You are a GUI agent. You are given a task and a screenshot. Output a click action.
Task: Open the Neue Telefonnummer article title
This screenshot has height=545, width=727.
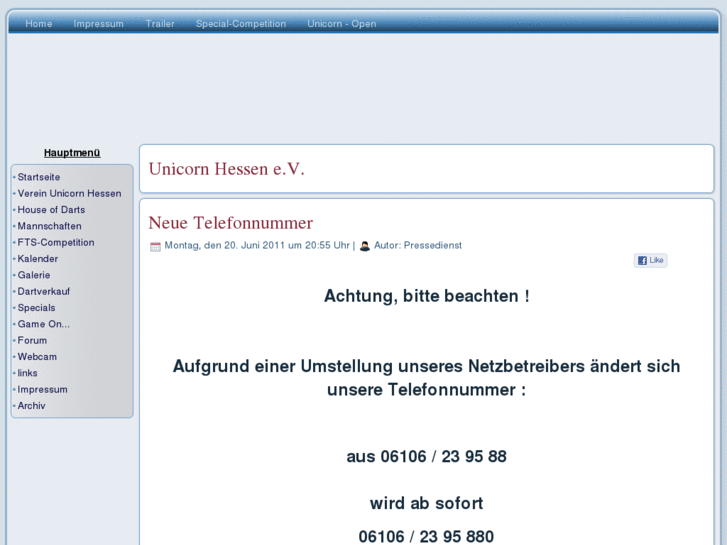click(230, 223)
